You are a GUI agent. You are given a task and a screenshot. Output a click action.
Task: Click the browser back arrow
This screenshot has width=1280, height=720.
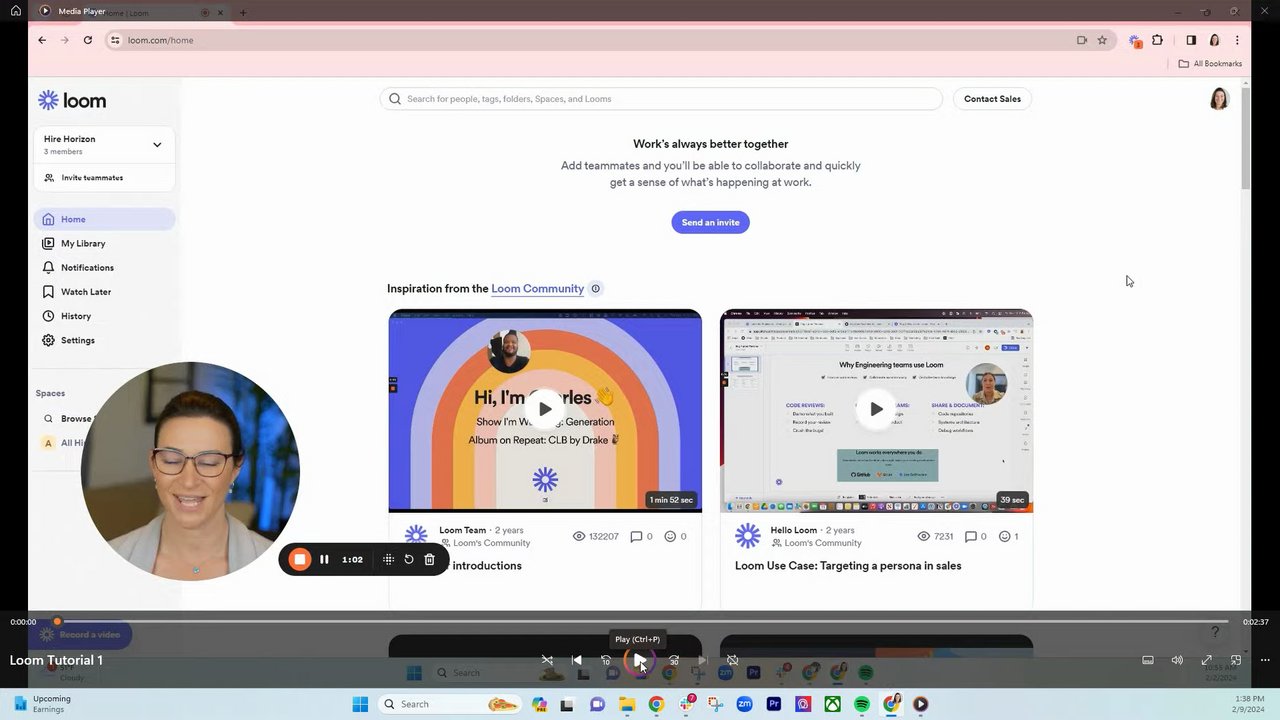tap(42, 40)
